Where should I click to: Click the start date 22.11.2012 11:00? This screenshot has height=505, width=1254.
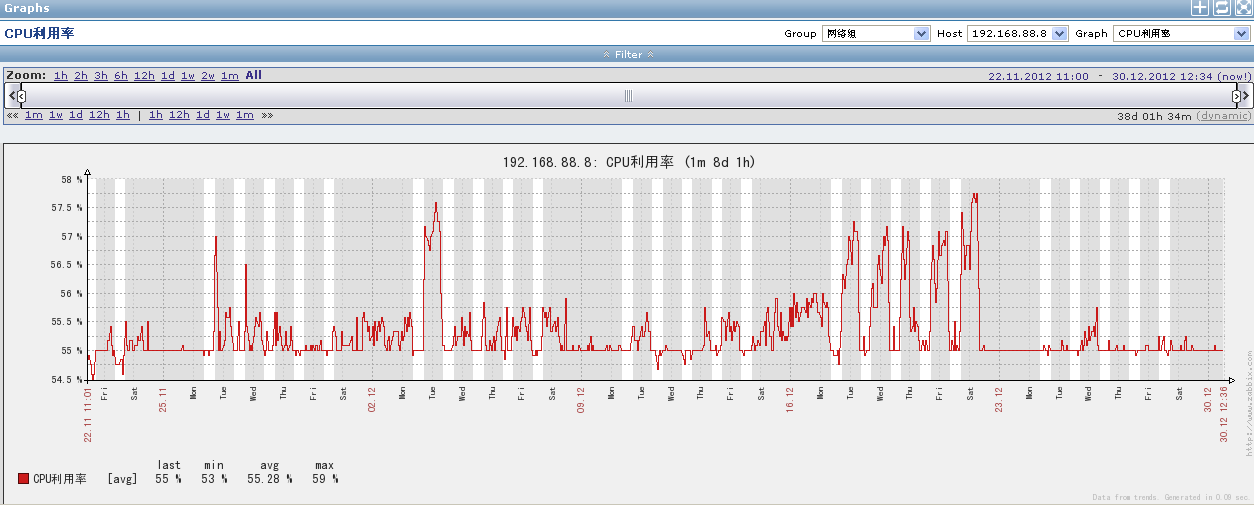(x=1038, y=76)
